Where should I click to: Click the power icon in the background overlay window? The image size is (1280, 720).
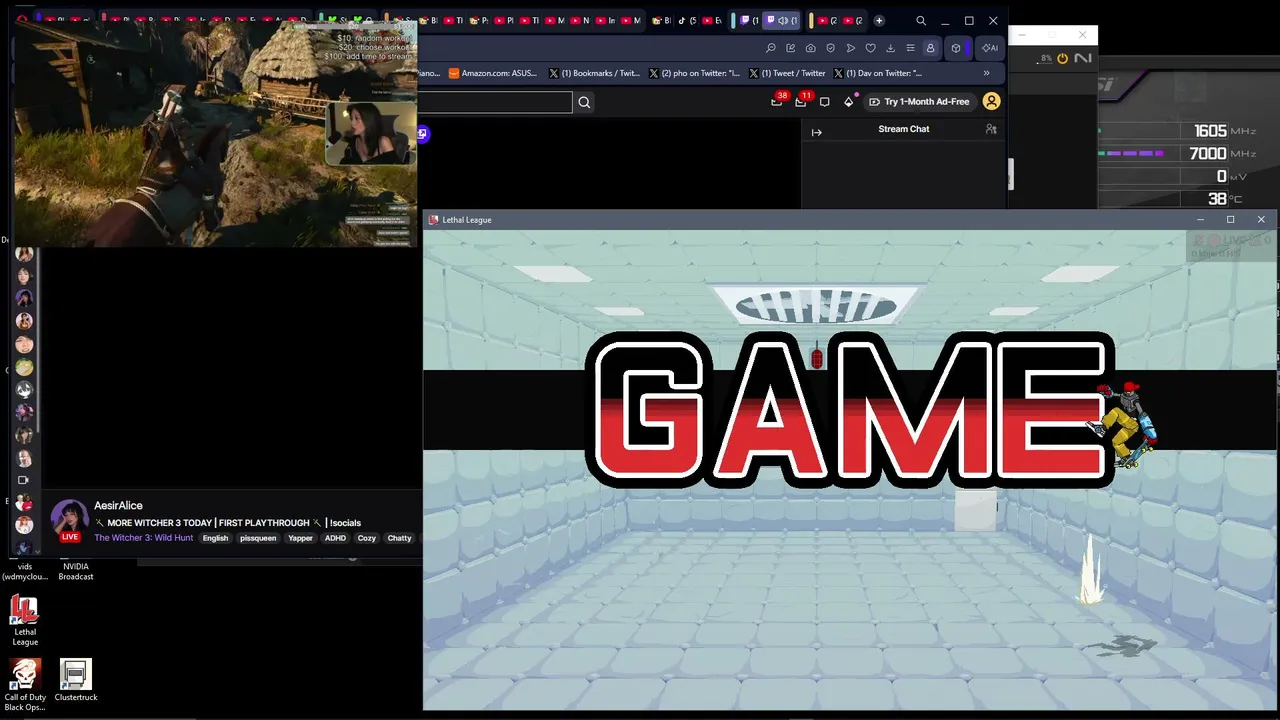(x=1062, y=59)
